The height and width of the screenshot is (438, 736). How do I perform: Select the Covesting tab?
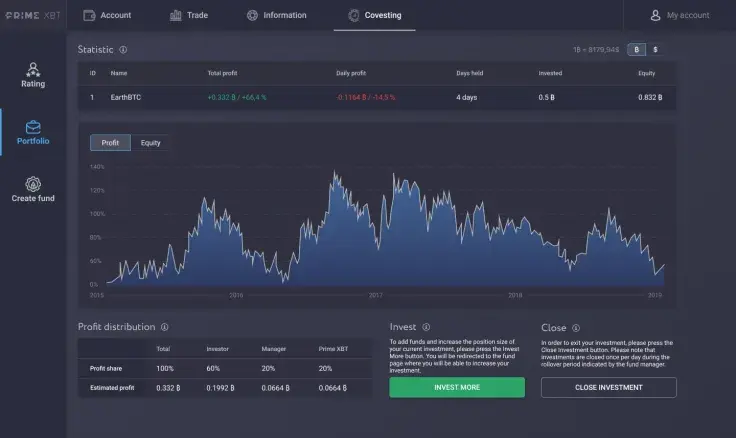[374, 16]
